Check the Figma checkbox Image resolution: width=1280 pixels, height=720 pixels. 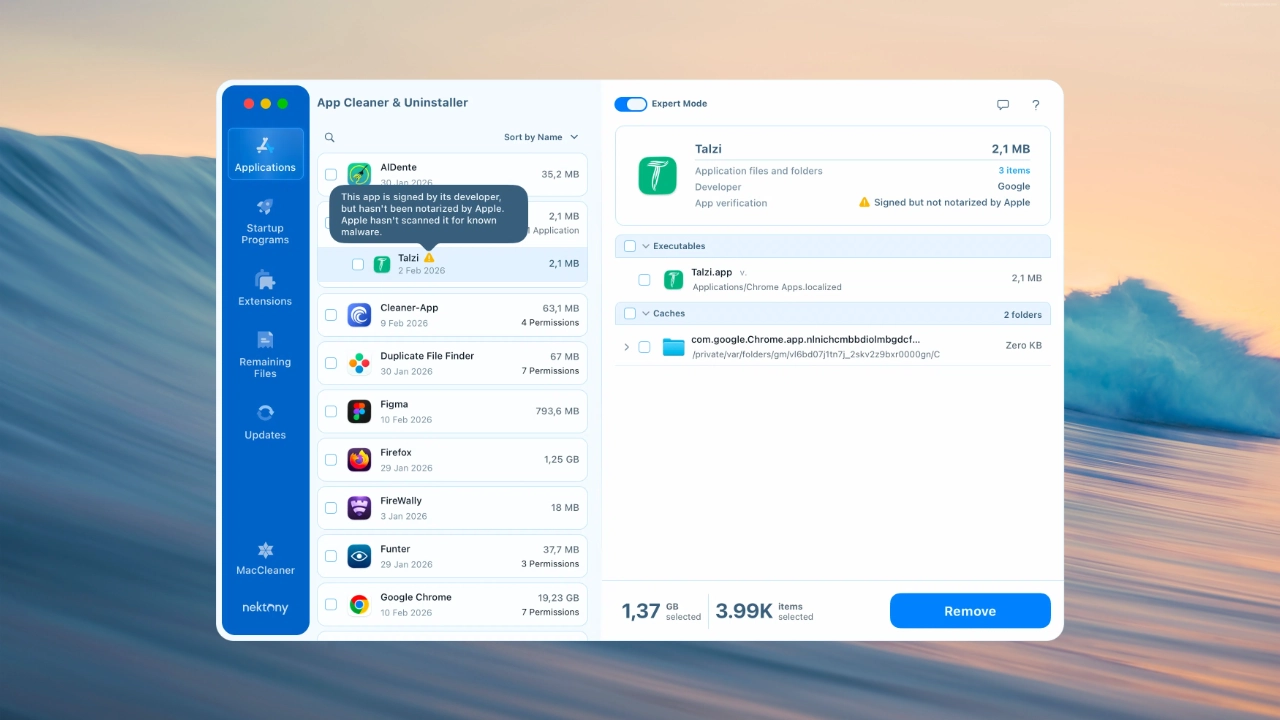tap(331, 411)
